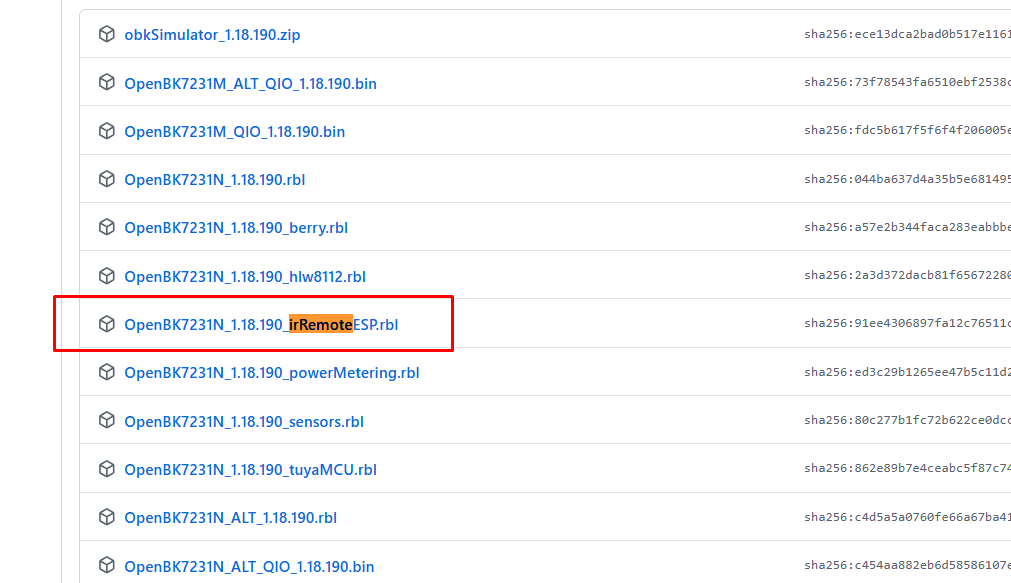This screenshot has height=583, width=1011.
Task: Select sha256 hash starting 80c277b1fc72b622
Action: (x=907, y=420)
